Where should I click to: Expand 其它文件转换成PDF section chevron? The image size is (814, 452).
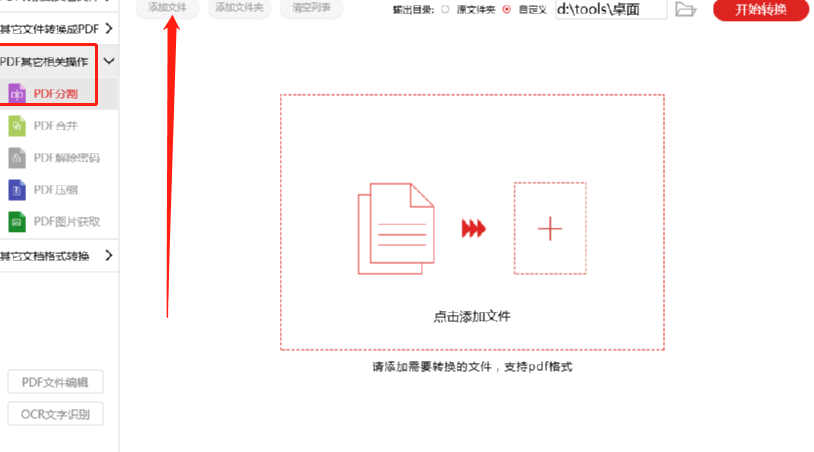coord(109,29)
